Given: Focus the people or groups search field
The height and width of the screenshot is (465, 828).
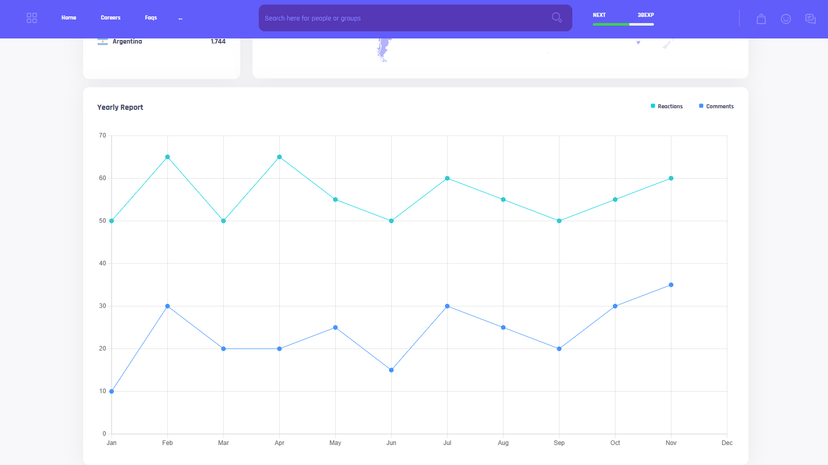Looking at the screenshot, I should click(415, 18).
